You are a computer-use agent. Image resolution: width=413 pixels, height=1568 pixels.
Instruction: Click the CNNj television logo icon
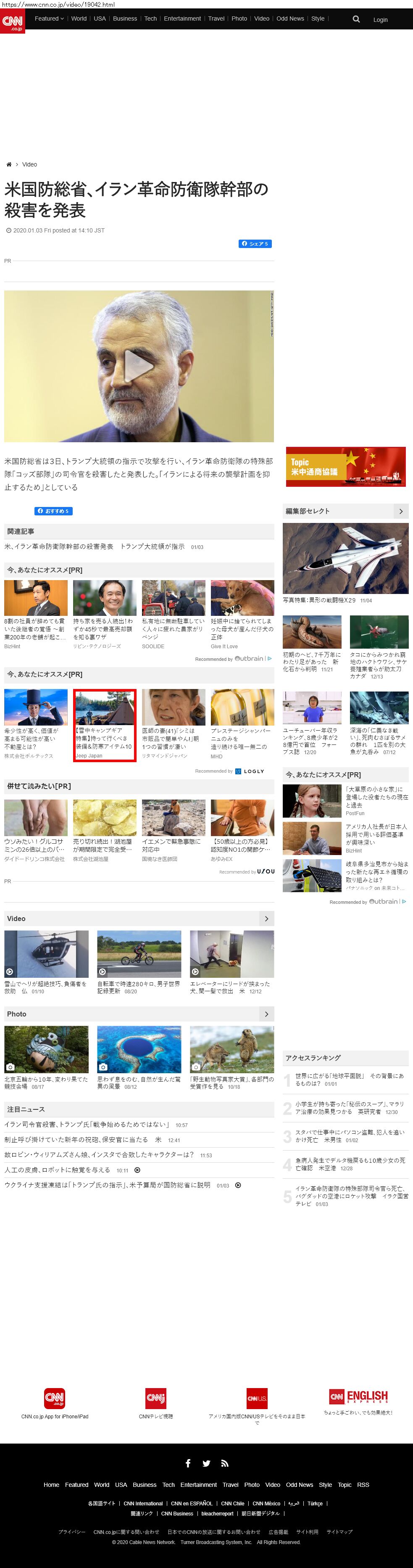pyautogui.click(x=156, y=1399)
